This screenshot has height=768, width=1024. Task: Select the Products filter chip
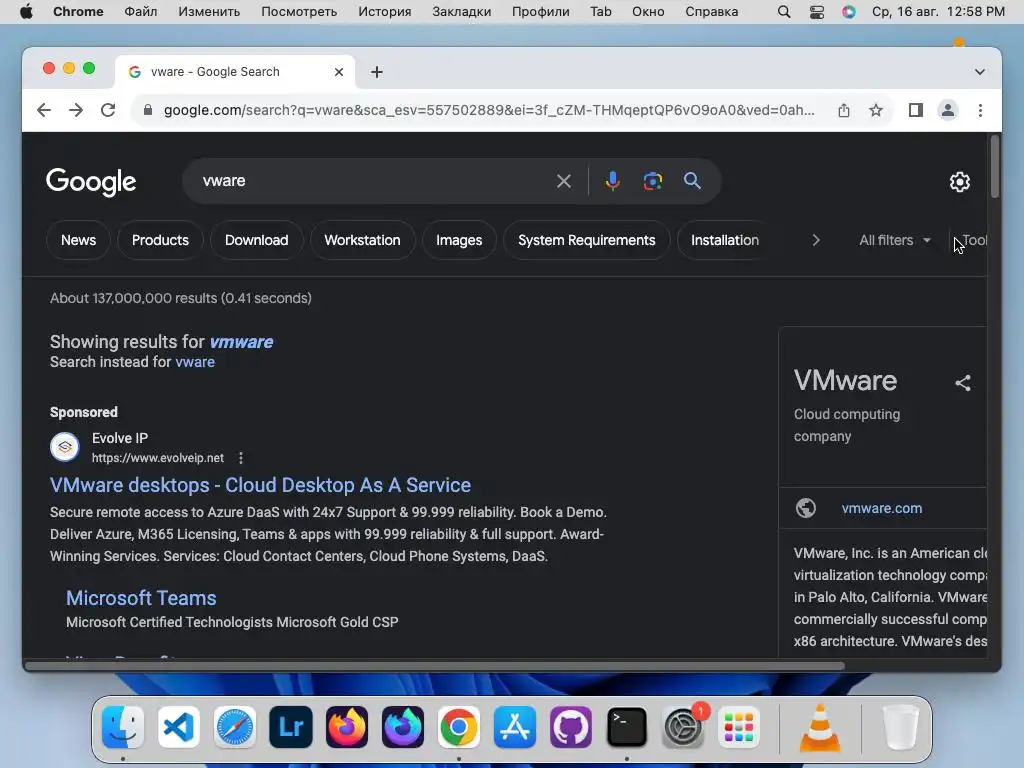pyautogui.click(x=160, y=240)
